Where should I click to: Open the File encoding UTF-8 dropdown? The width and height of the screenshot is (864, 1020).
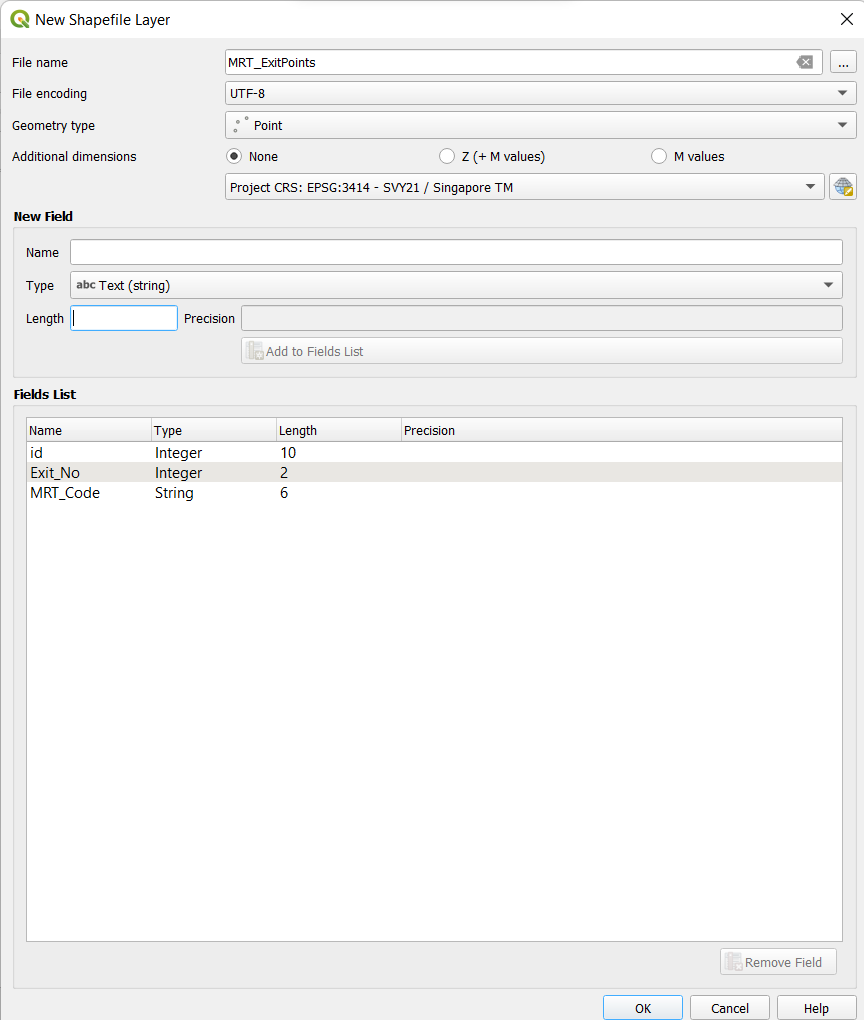point(540,94)
